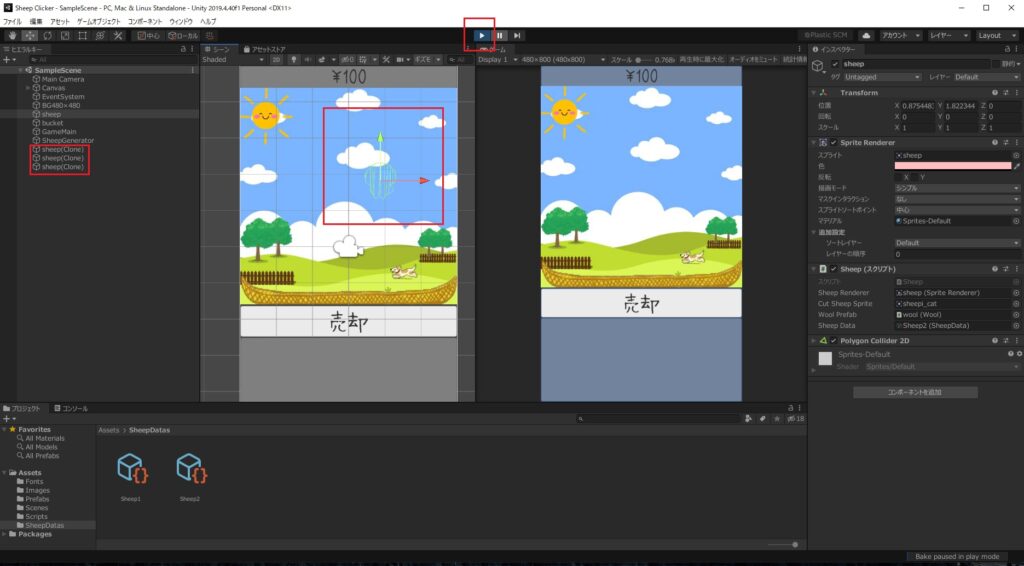The height and width of the screenshot is (566, 1024).
Task: Toggle scene lighting bulb icon
Action: tap(293, 59)
